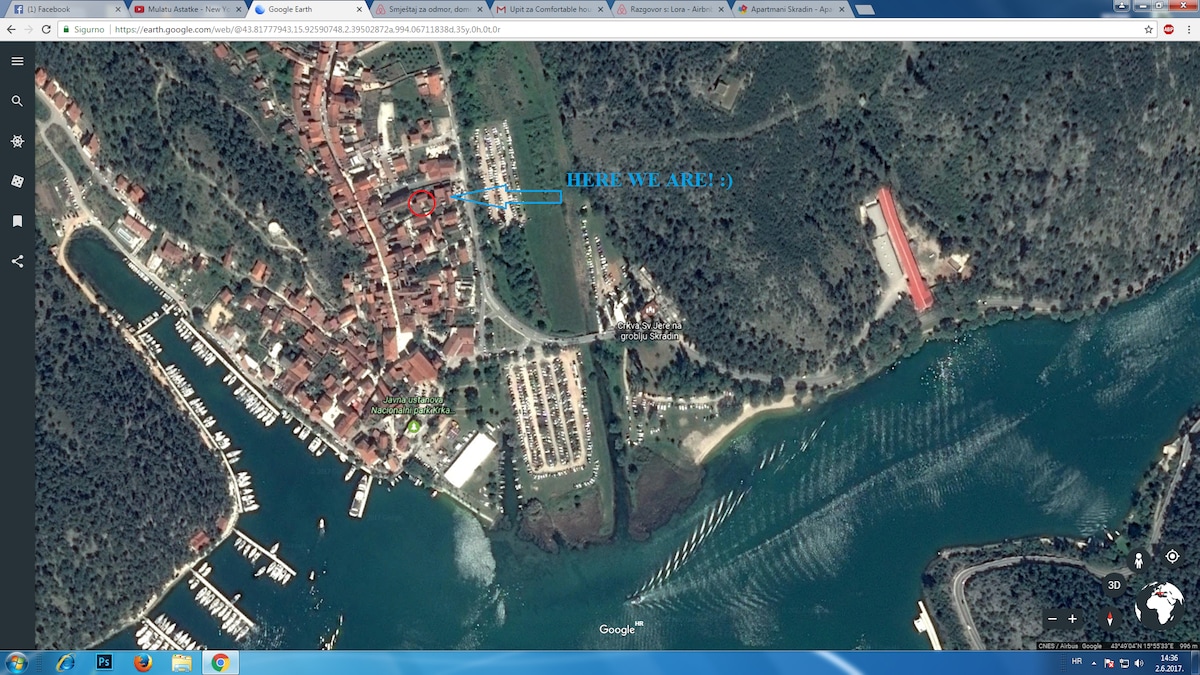Screen dimensions: 1200x675
Task: Open My Places bookmark icon
Action: tap(17, 221)
